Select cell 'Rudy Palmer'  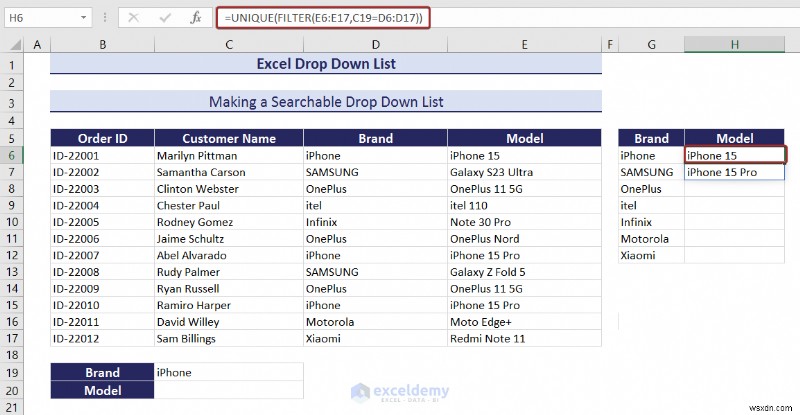[229, 272]
